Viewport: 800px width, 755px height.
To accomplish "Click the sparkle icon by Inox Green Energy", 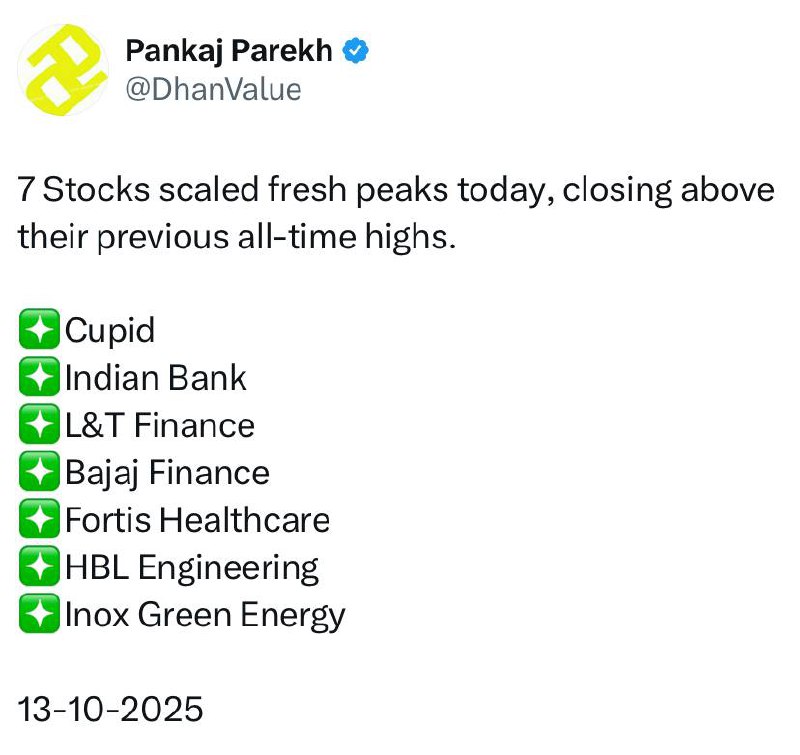I will click(39, 614).
